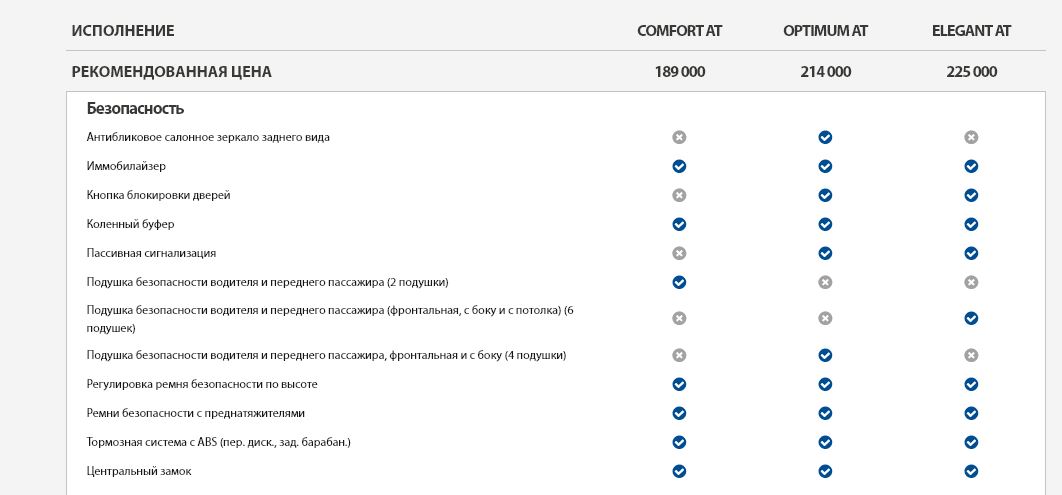Click Comfort AT cross for Кнопка блокировки дверей

coord(679,195)
